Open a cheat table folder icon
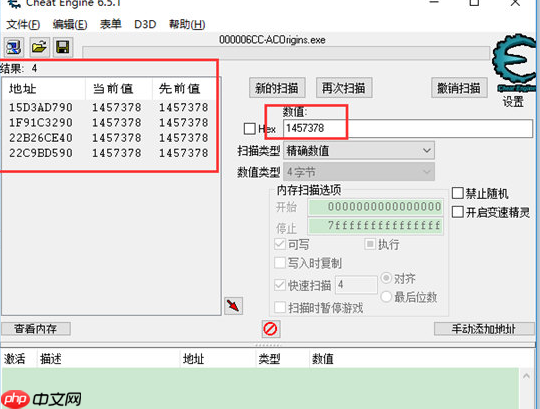This screenshot has width=540, height=409. [39, 47]
